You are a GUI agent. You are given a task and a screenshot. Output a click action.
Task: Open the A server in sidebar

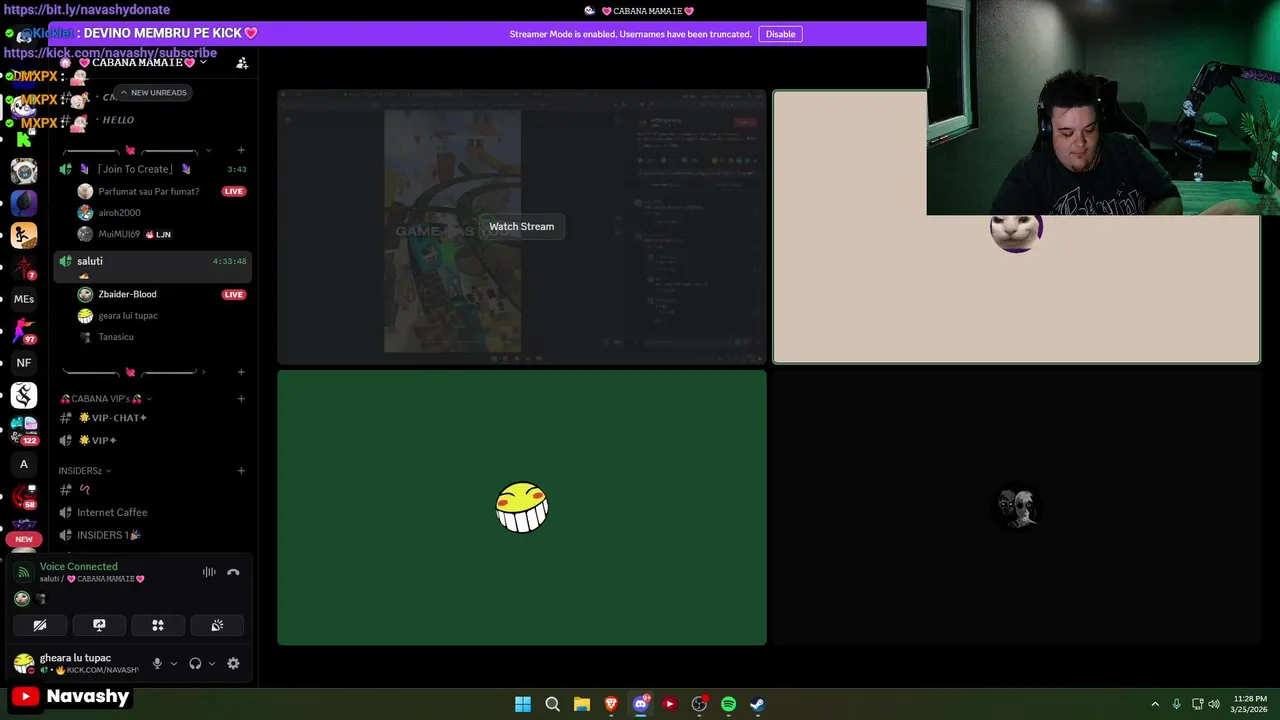(24, 464)
